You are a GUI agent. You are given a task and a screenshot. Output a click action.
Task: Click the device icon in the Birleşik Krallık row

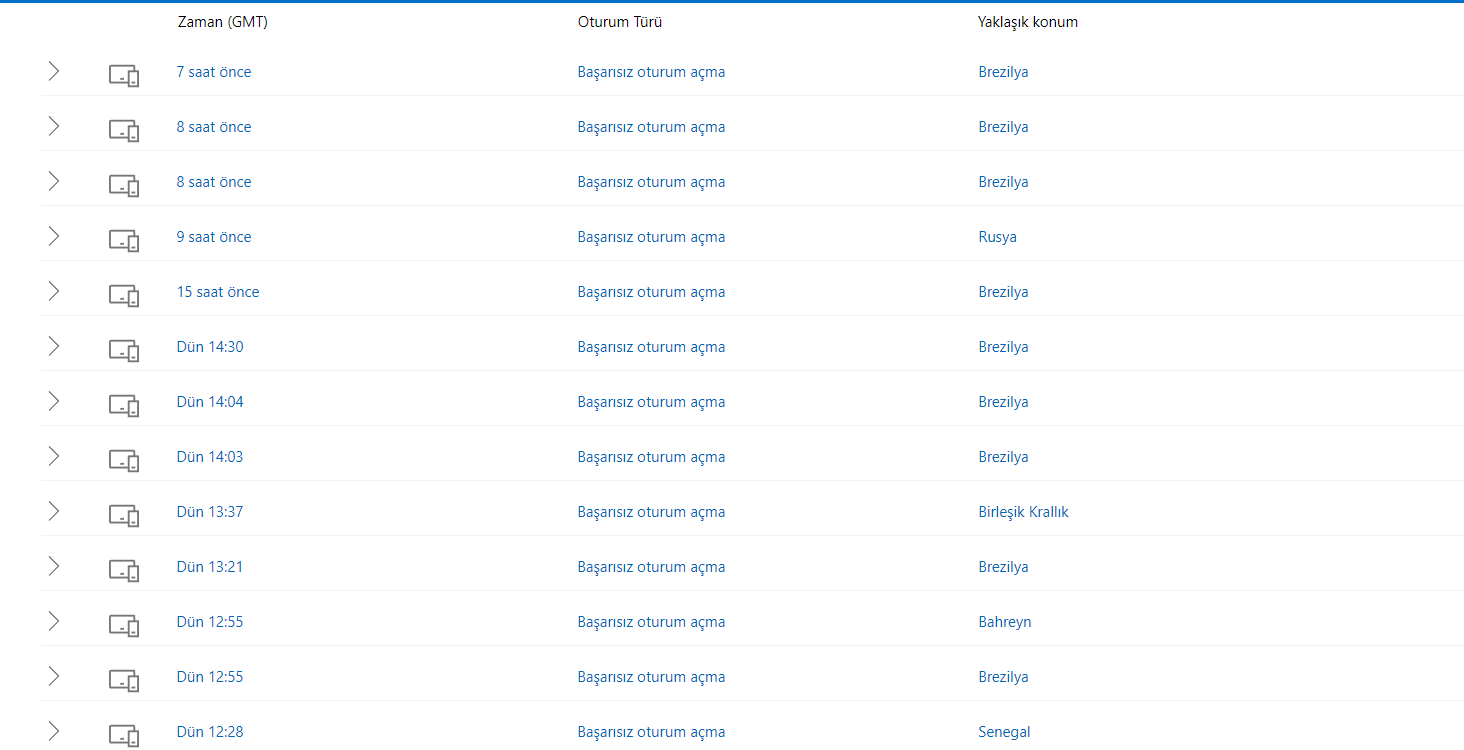[124, 514]
